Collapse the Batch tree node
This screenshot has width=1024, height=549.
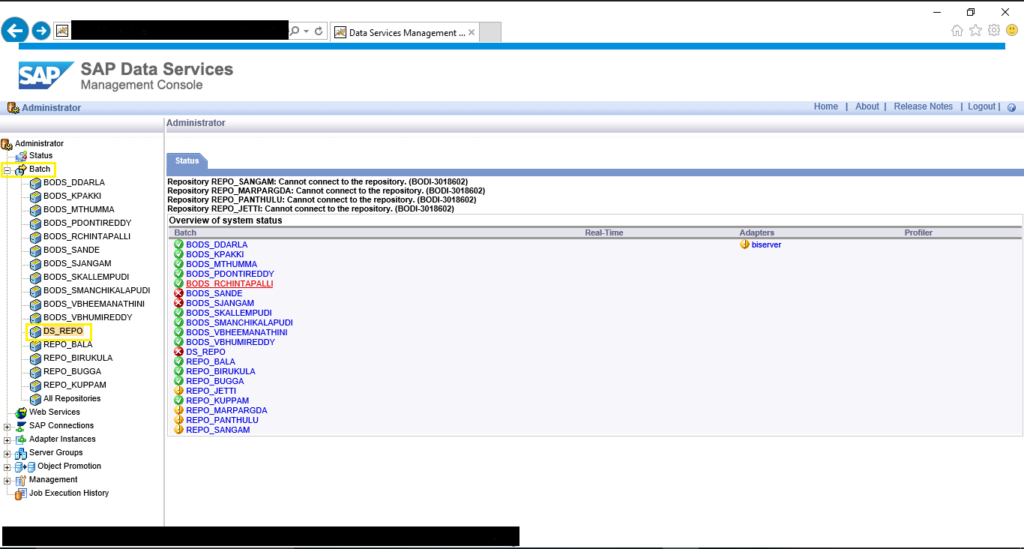pyautogui.click(x=7, y=170)
